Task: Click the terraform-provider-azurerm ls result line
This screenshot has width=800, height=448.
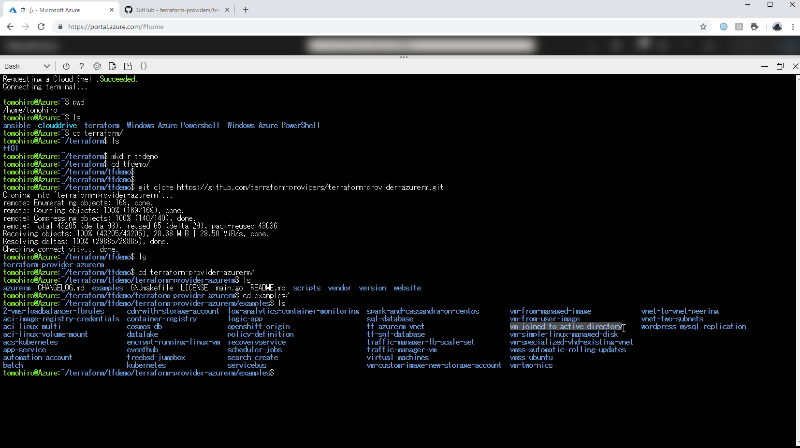Action: pyautogui.click(x=54, y=265)
